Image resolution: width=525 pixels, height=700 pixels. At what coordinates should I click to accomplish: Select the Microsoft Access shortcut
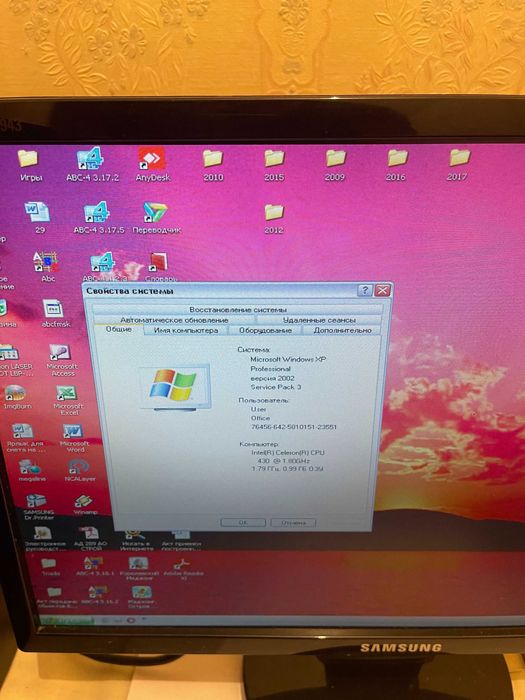[62, 360]
